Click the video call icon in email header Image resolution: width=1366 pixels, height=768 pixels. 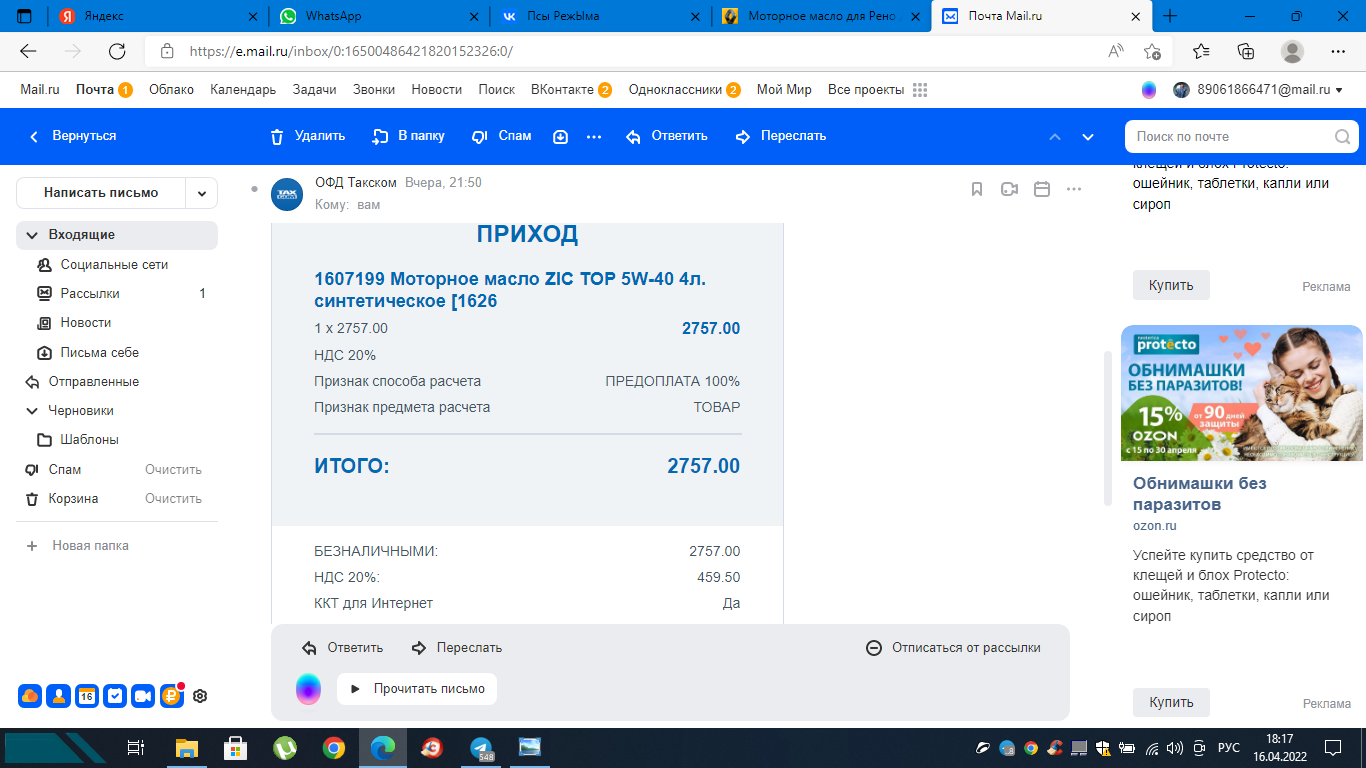[x=1009, y=189]
